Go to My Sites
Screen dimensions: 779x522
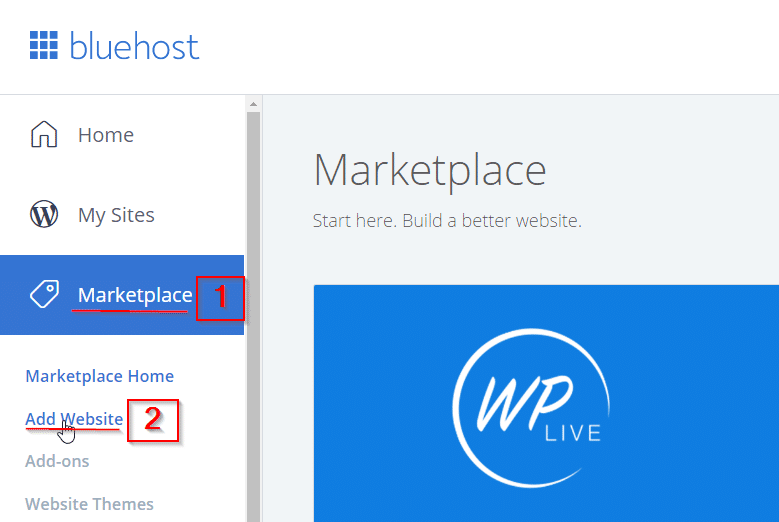[116, 215]
